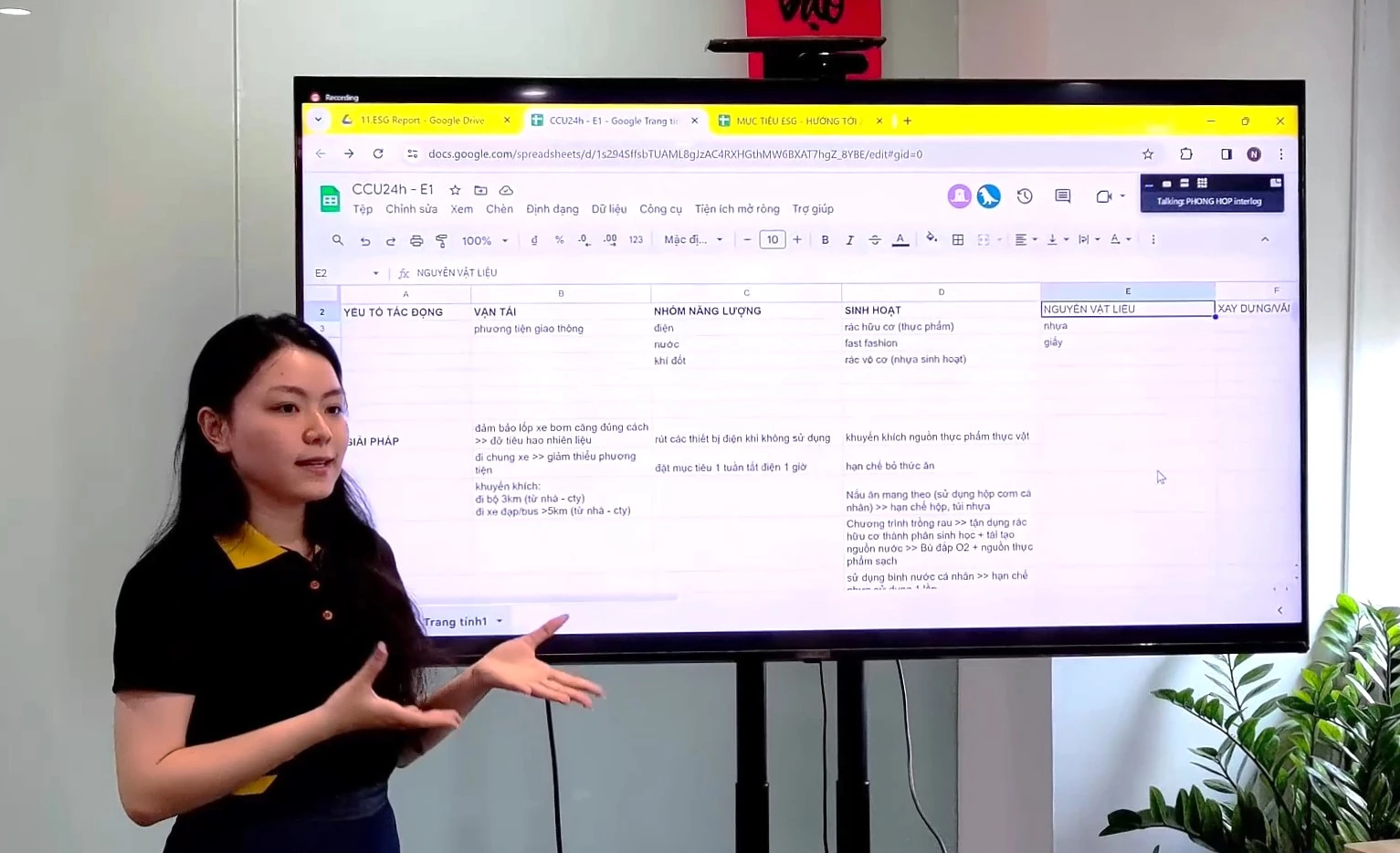Open text rotation dropdown
Image resolution: width=1400 pixels, height=853 pixels.
tap(1120, 239)
